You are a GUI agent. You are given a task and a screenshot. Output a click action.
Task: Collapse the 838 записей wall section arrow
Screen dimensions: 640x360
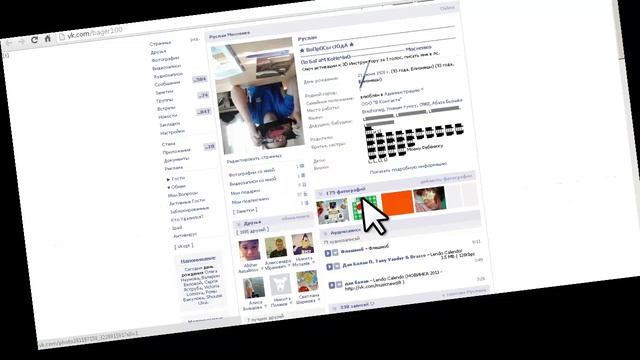(334, 308)
